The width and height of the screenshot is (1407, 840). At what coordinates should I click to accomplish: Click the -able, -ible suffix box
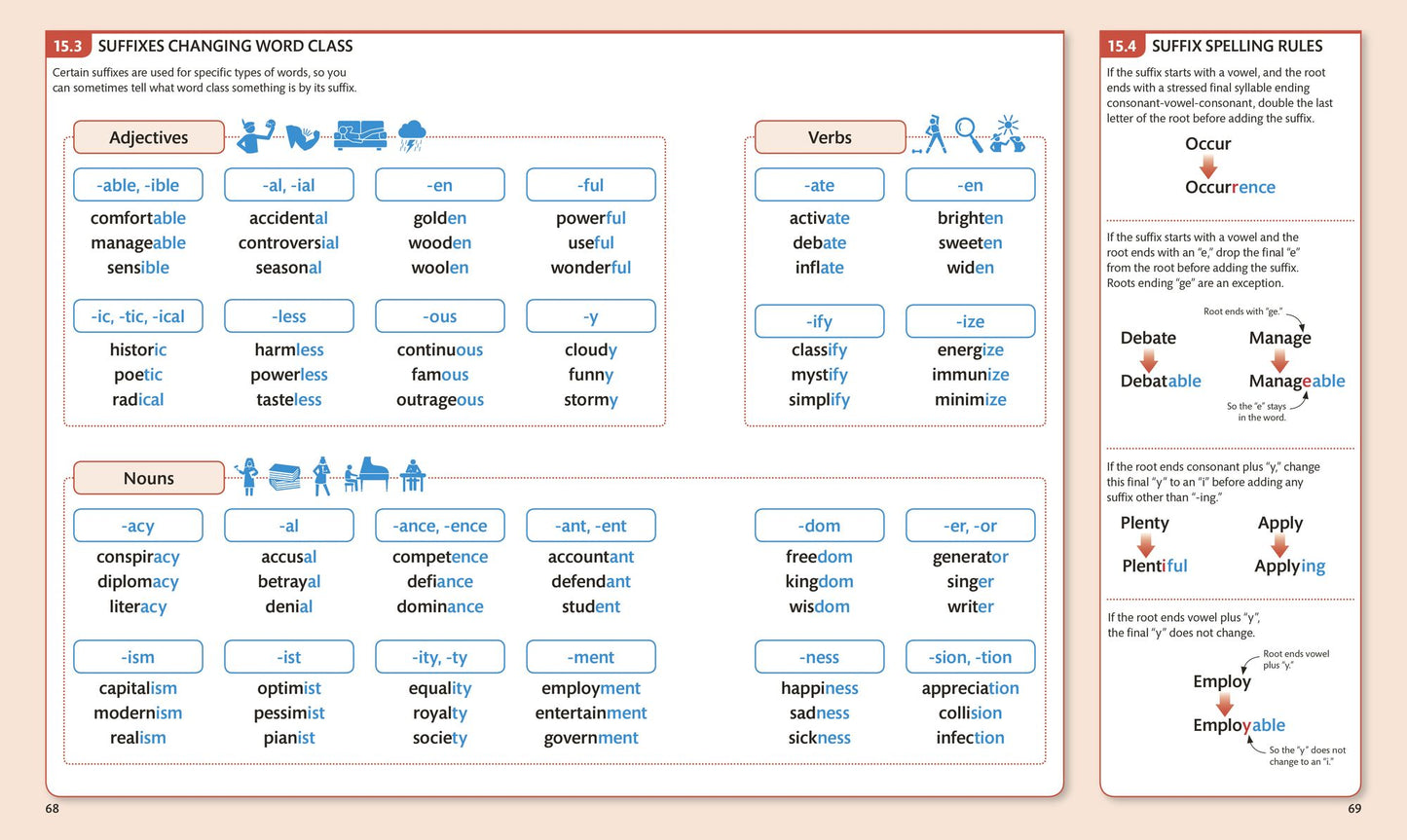pos(138,185)
